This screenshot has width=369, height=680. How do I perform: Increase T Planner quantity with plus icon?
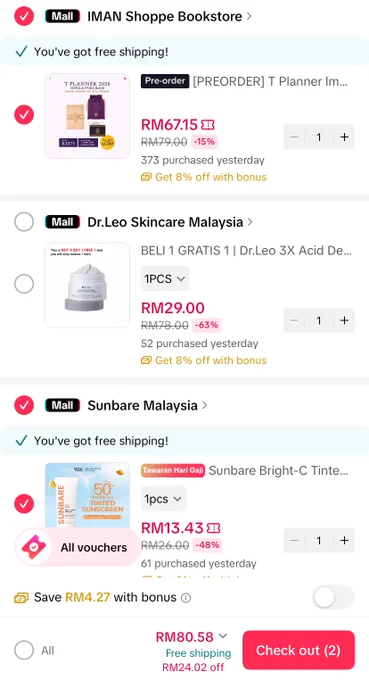(x=344, y=137)
